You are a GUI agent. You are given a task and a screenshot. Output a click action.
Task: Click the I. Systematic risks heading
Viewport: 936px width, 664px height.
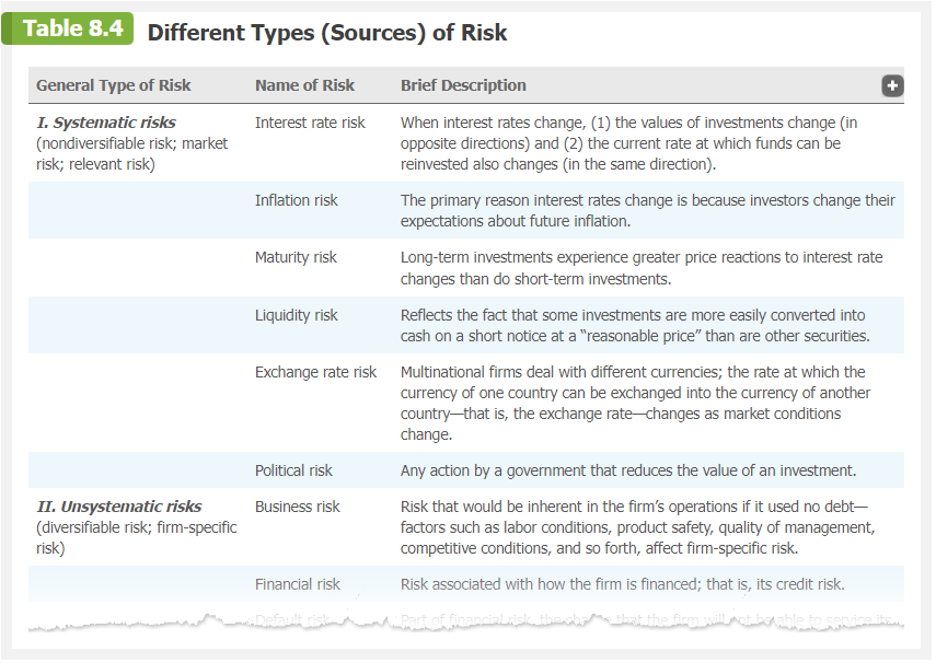coord(105,123)
